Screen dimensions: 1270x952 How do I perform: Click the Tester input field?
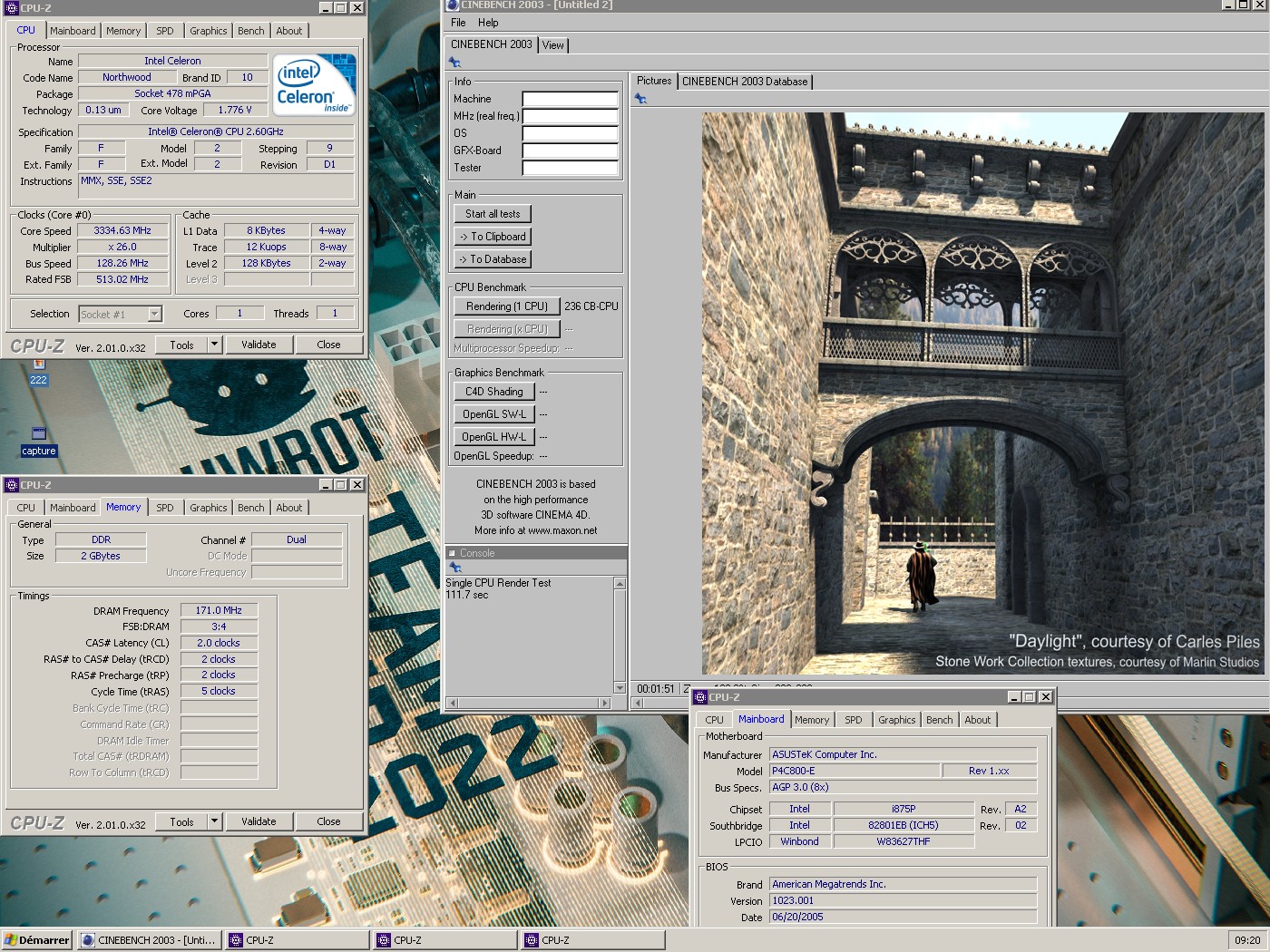pyautogui.click(x=570, y=168)
